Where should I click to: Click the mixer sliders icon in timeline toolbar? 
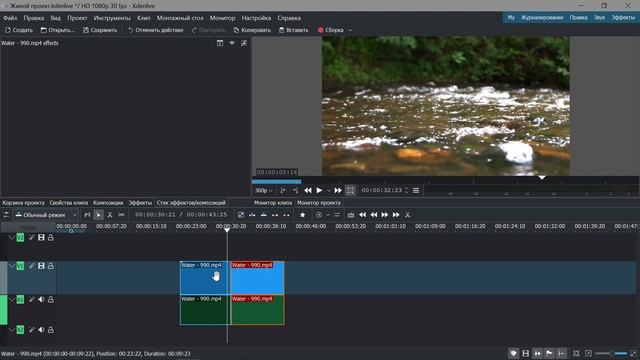(x=337, y=215)
